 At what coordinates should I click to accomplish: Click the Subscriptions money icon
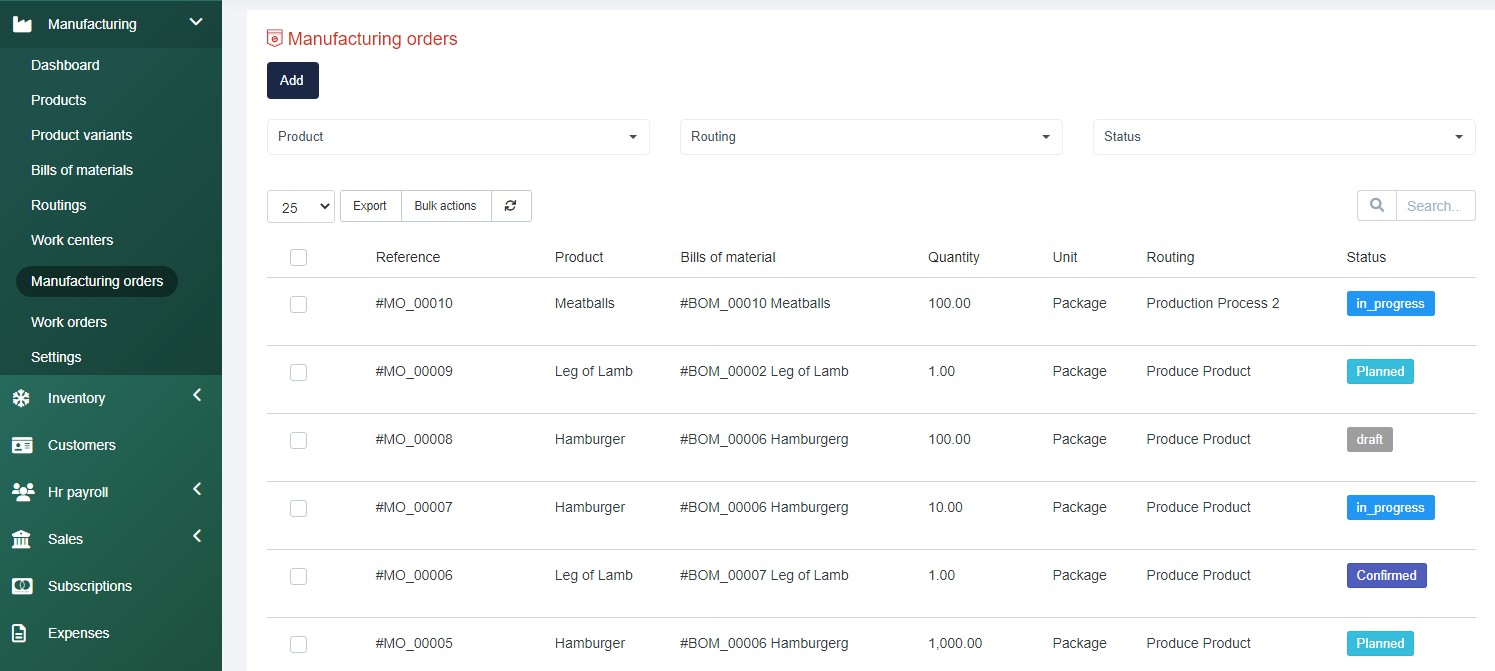coord(21,586)
